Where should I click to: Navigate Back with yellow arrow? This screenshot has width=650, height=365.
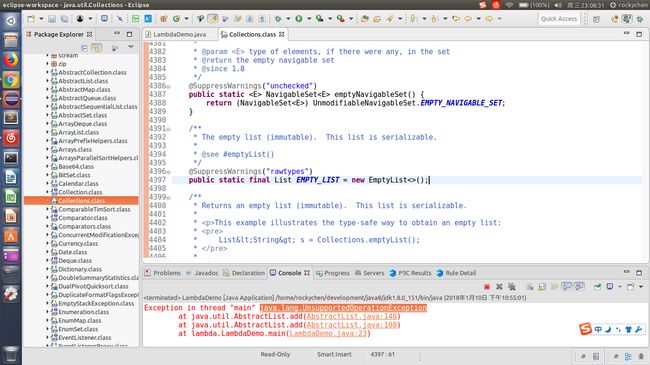tap(468, 19)
